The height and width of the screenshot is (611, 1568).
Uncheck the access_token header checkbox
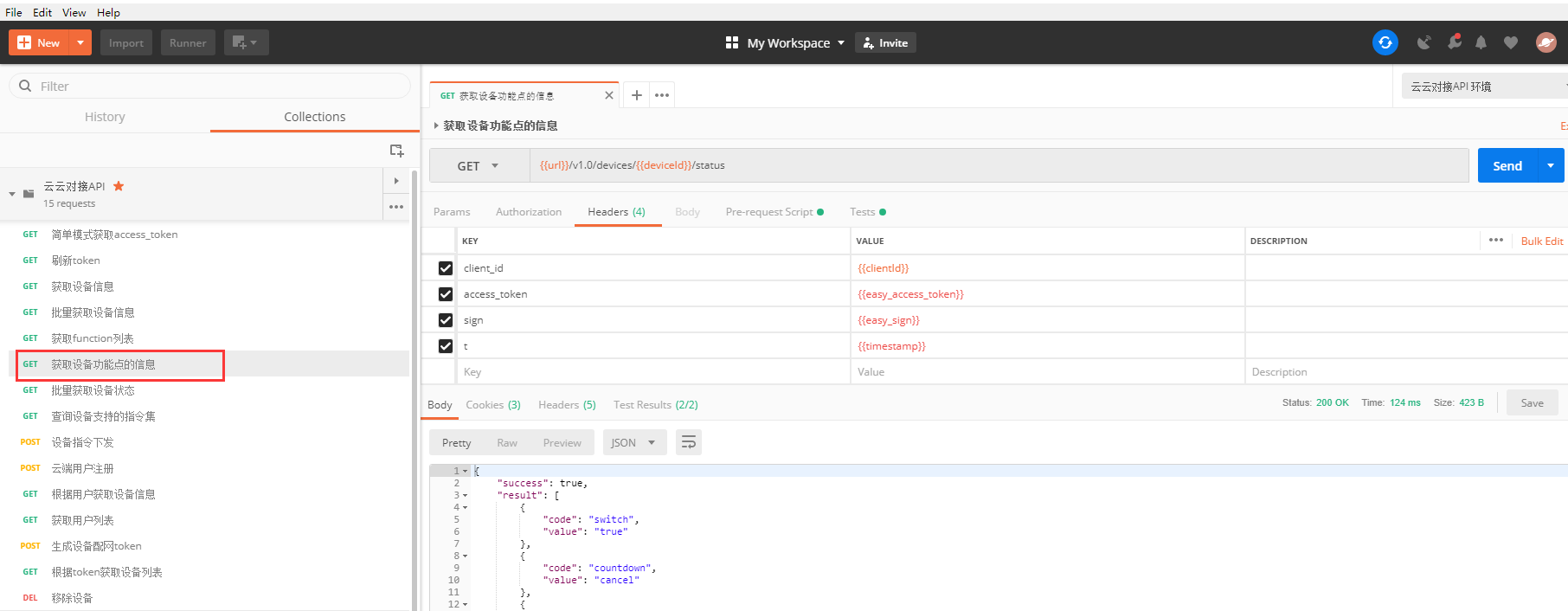(446, 294)
